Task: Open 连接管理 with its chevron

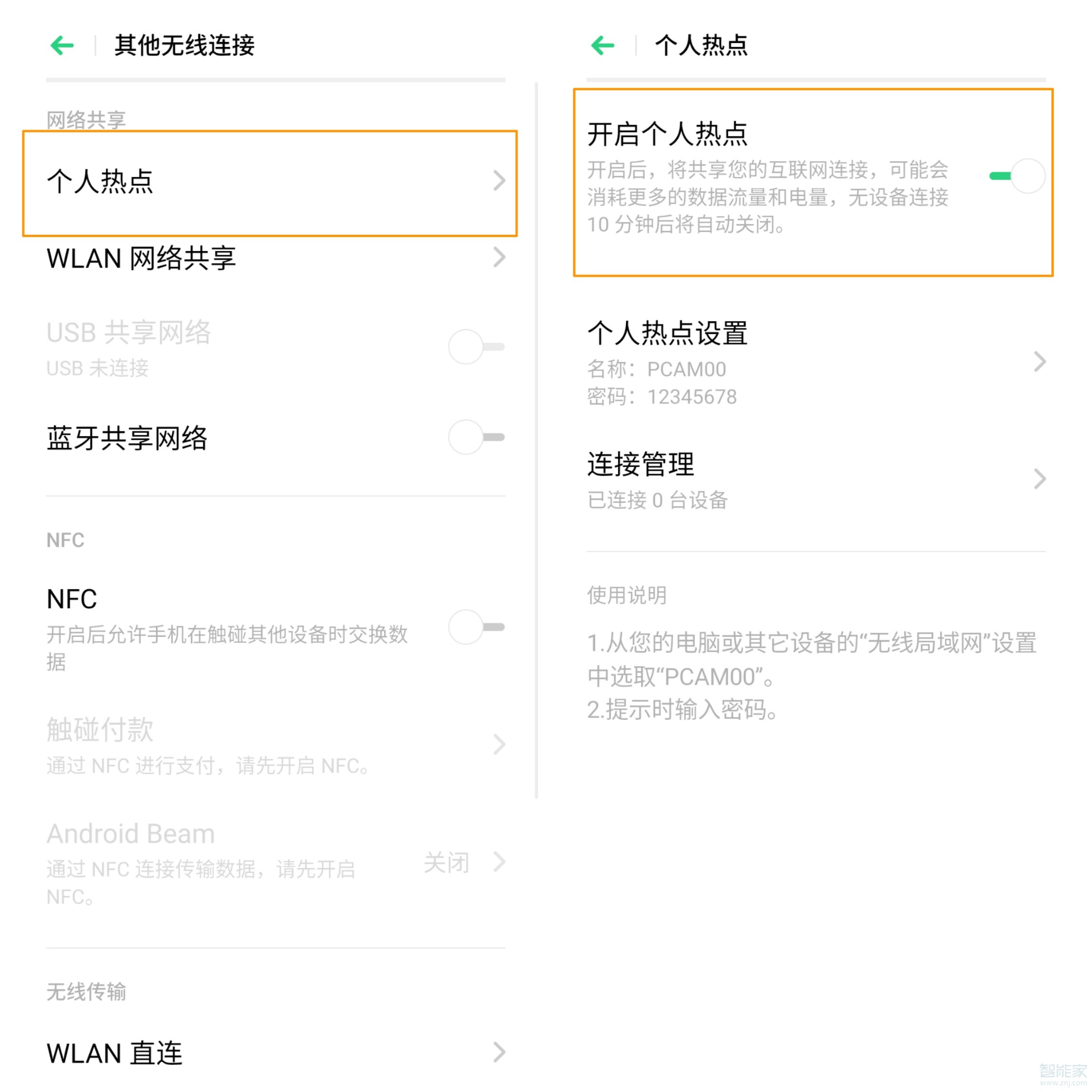Action: tap(1040, 479)
